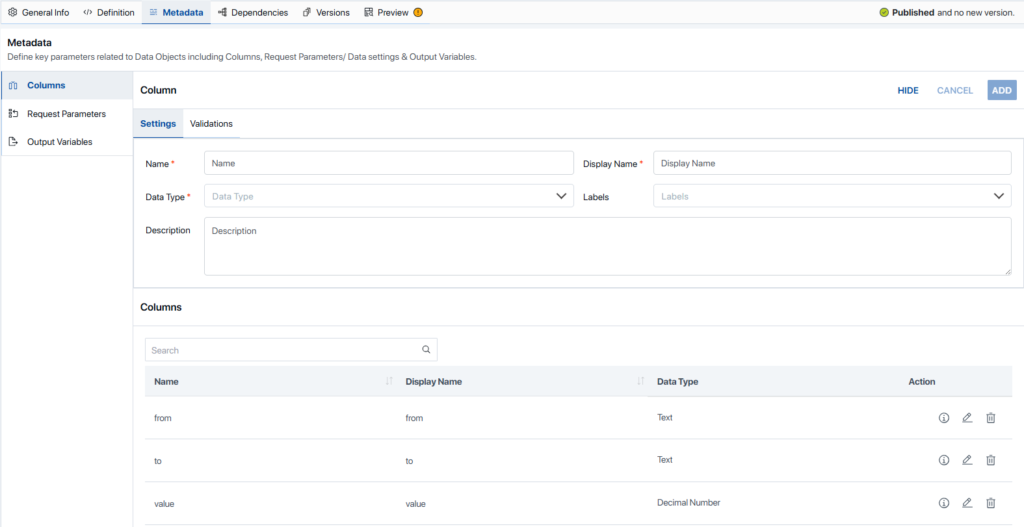Click the CANCEL button
The width and height of the screenshot is (1024, 527).
pyautogui.click(x=955, y=91)
